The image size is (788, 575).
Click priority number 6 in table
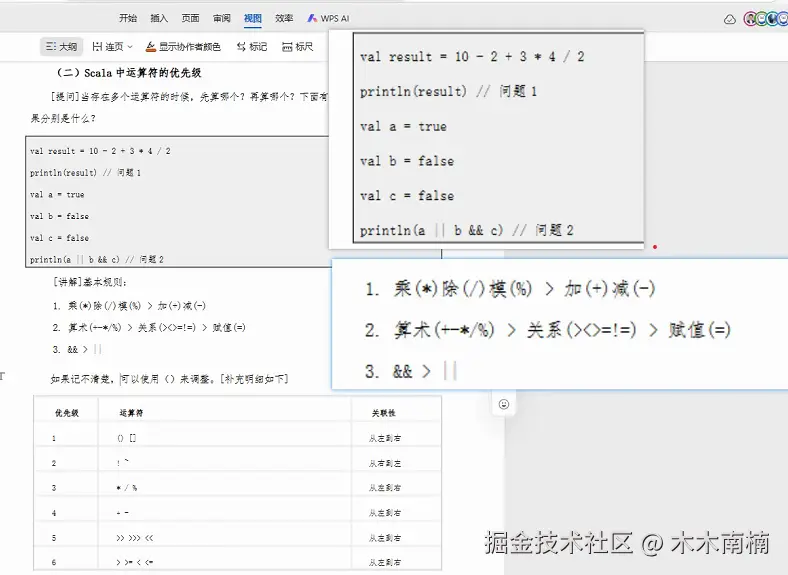54,562
